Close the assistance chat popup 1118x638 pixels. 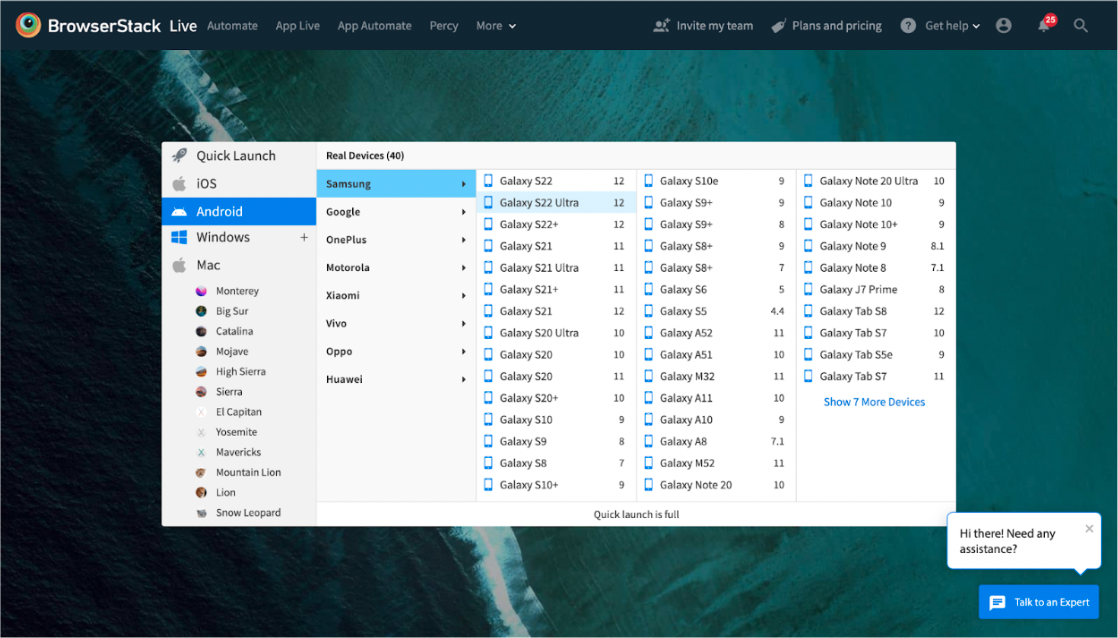coord(1089,529)
